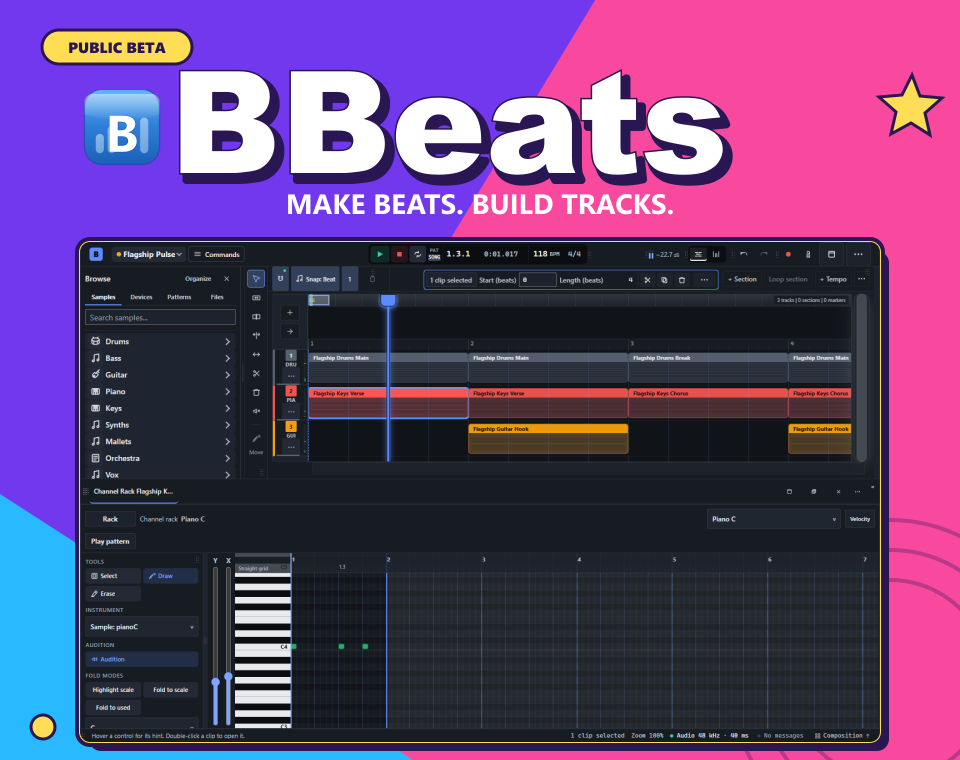Switch the PAT/SONG playback mode toggle
960x760 pixels.
click(x=434, y=254)
